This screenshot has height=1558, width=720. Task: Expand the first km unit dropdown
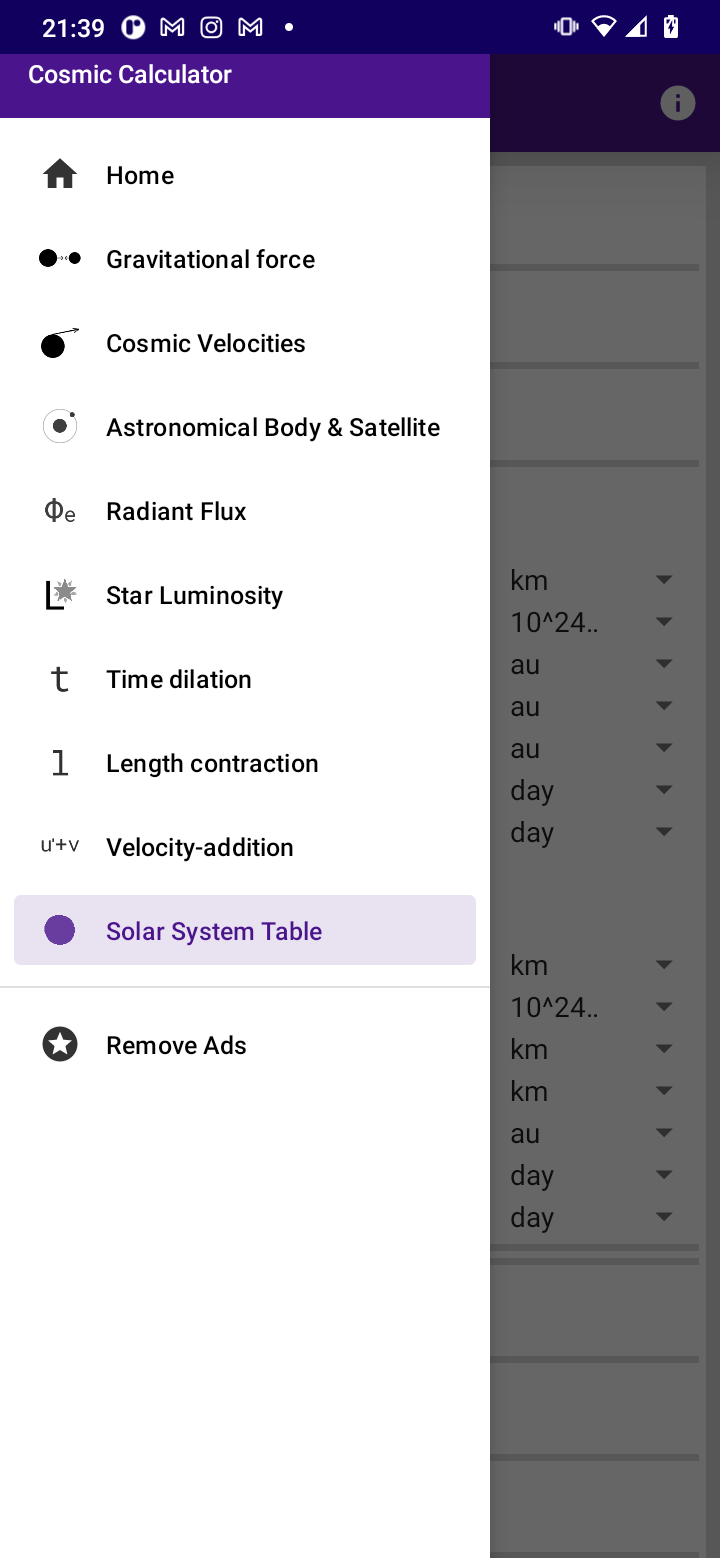point(592,580)
